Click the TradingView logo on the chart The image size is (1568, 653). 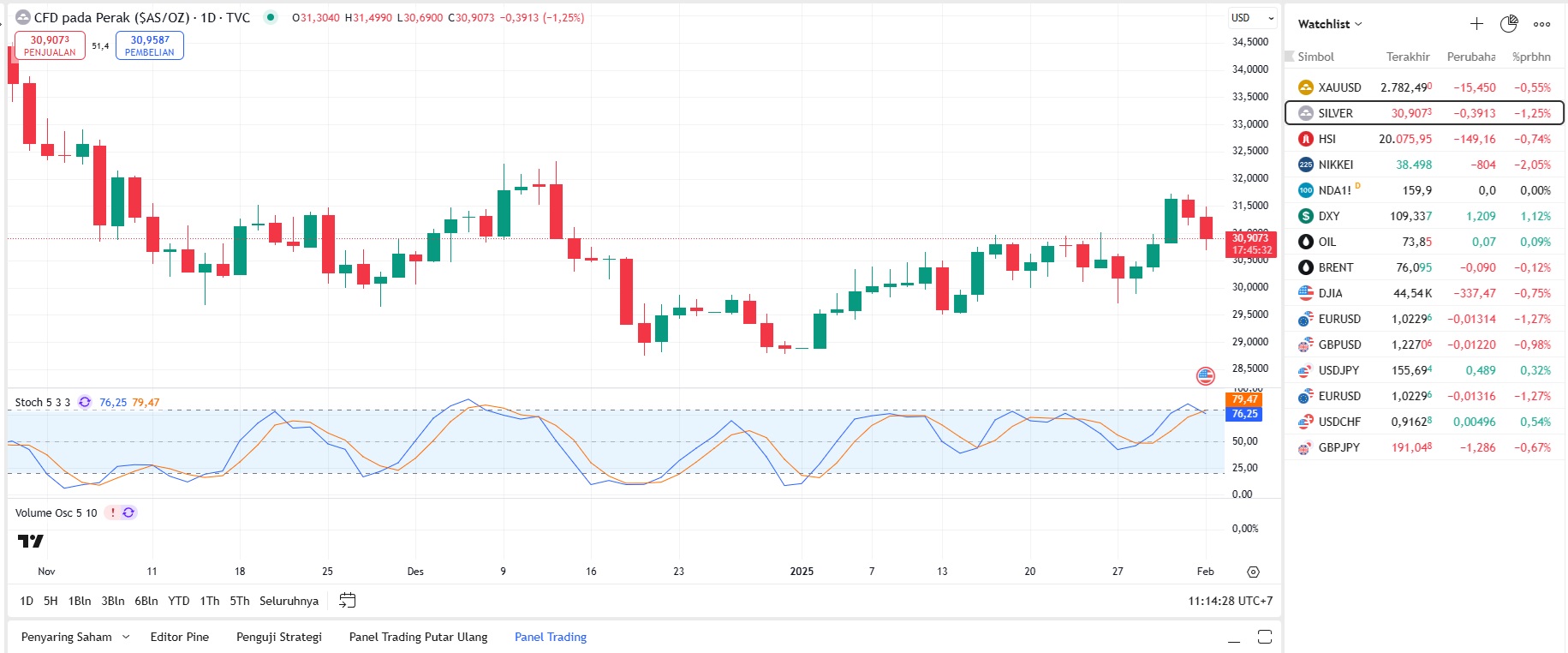[31, 541]
